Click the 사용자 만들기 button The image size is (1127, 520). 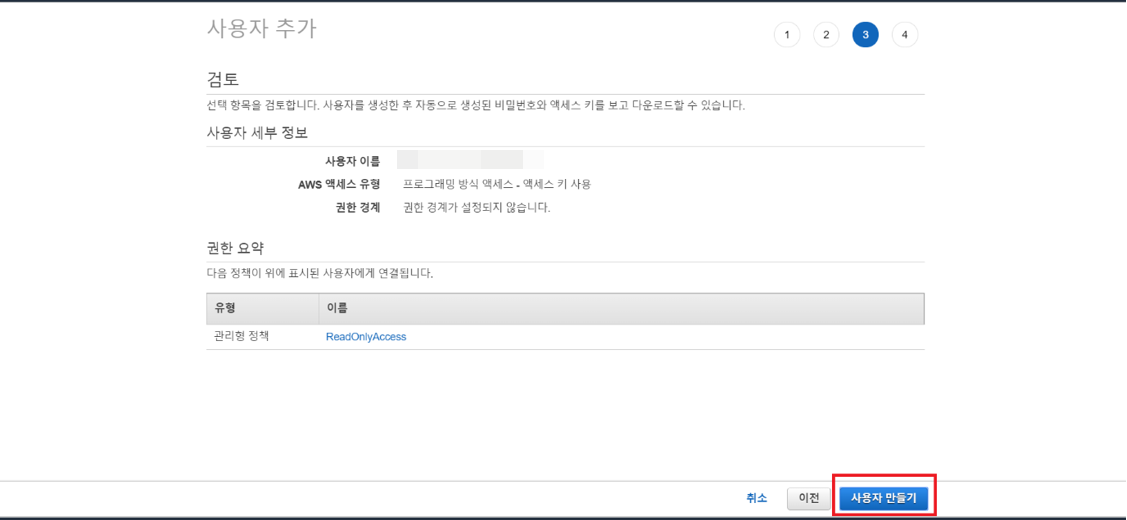884,497
